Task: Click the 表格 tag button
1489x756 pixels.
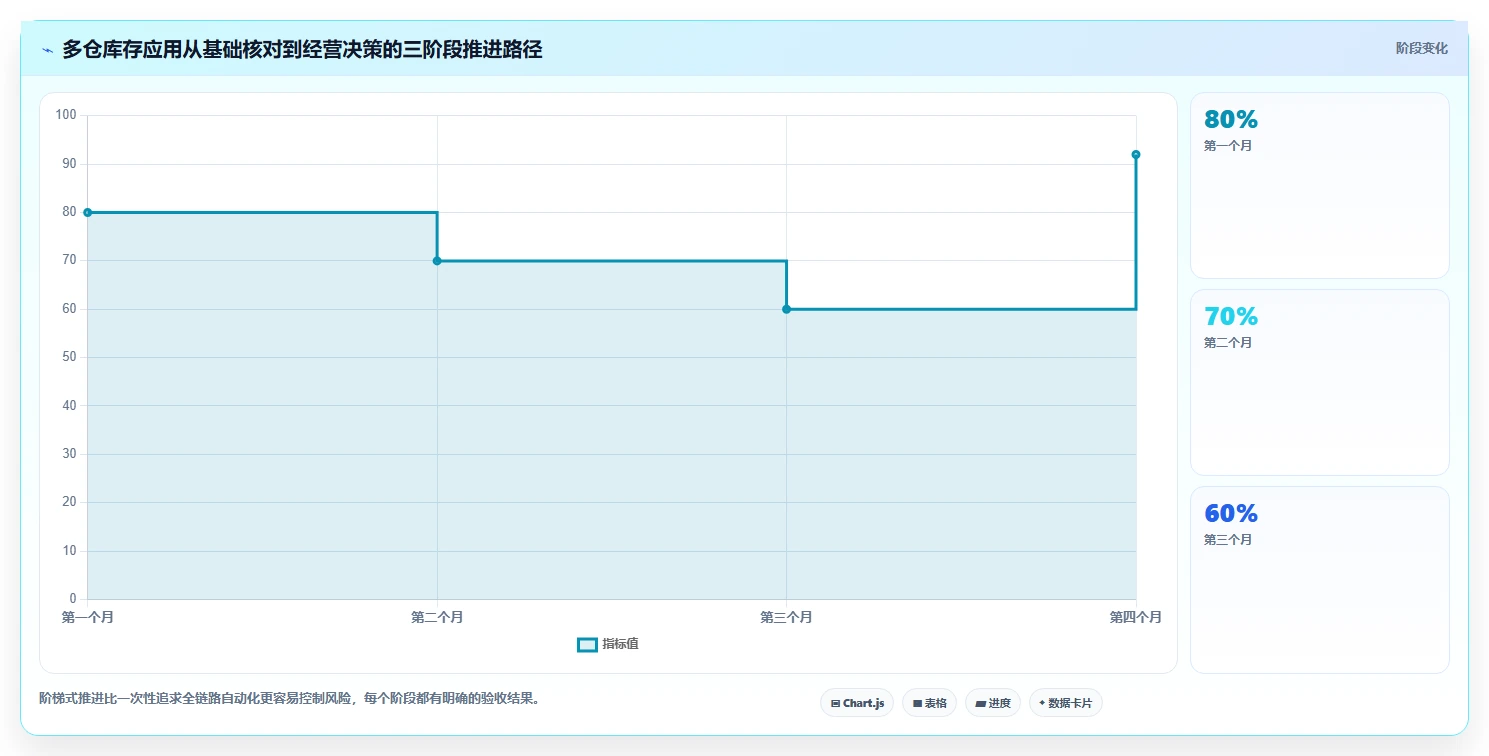Action: click(929, 703)
